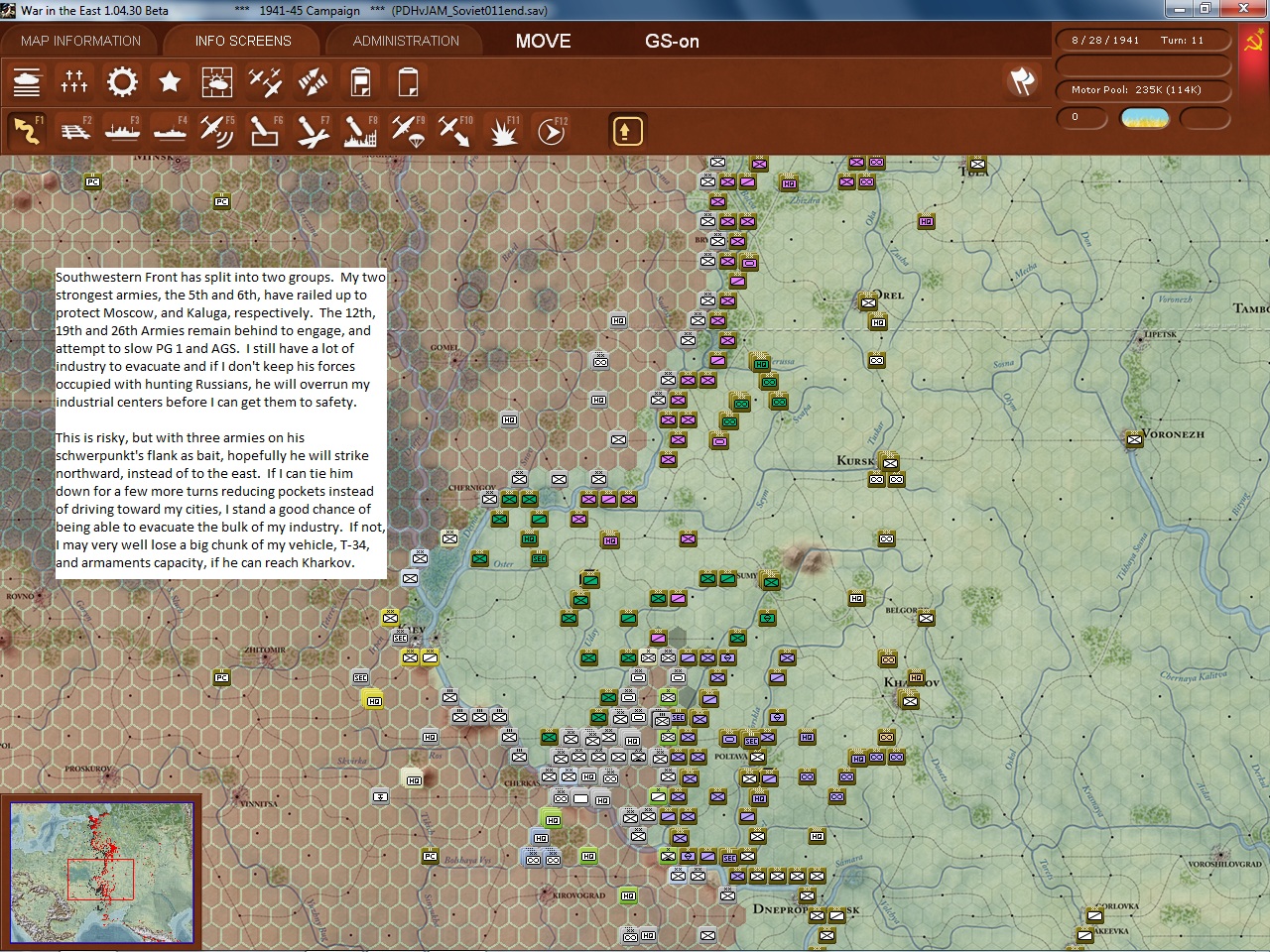The height and width of the screenshot is (952, 1270).
Task: Click the F11 explosion battle icon
Action: [x=503, y=130]
